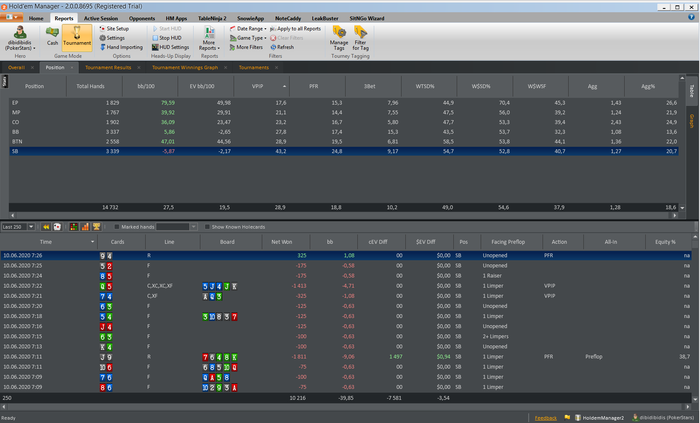The width and height of the screenshot is (700, 423).
Task: Select the EP position row
Action: (344, 103)
